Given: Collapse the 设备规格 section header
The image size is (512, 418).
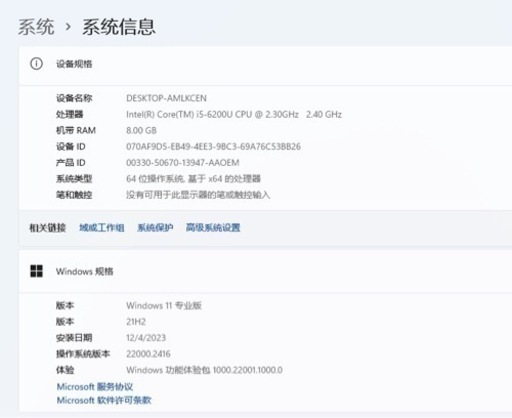Looking at the screenshot, I should pyautogui.click(x=266, y=64).
